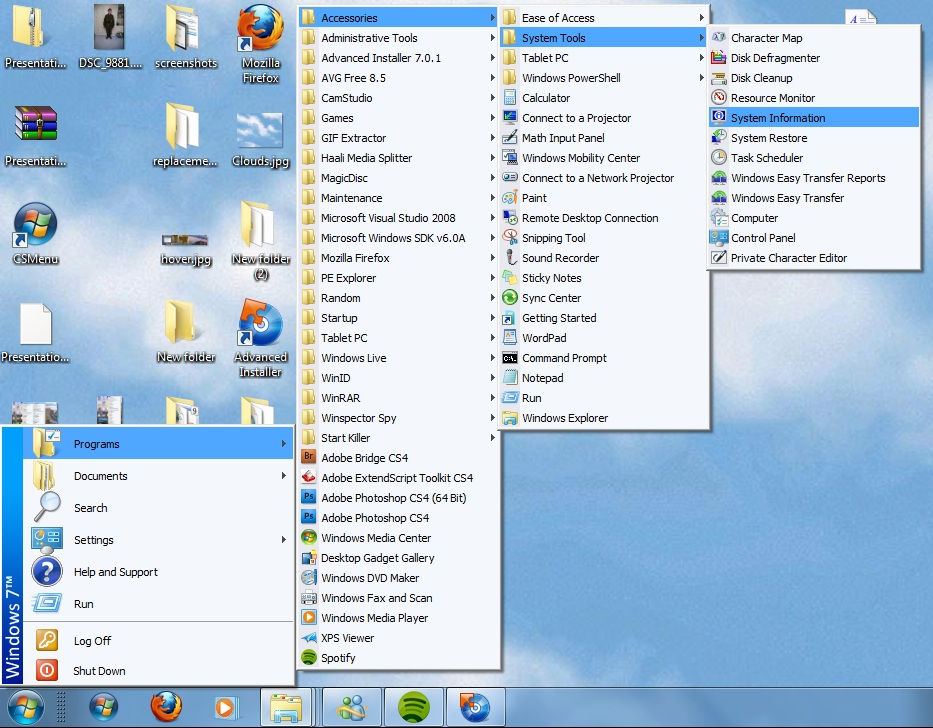Click the System Information icon
This screenshot has height=728, width=933.
point(719,118)
